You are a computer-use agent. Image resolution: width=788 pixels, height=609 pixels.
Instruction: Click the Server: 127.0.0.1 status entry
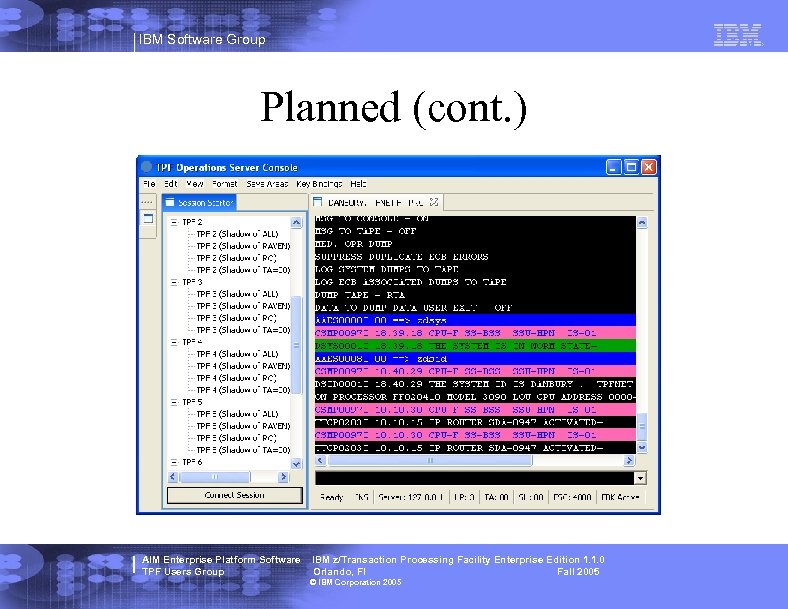pos(411,497)
